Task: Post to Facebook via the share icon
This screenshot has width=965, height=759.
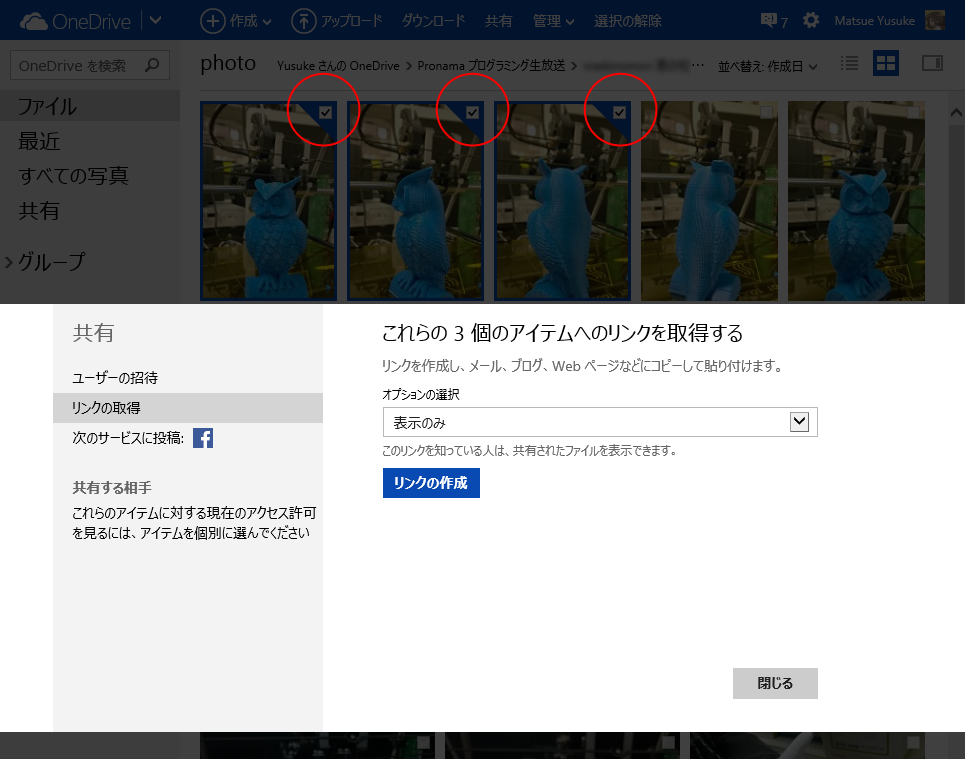Action: coord(203,437)
